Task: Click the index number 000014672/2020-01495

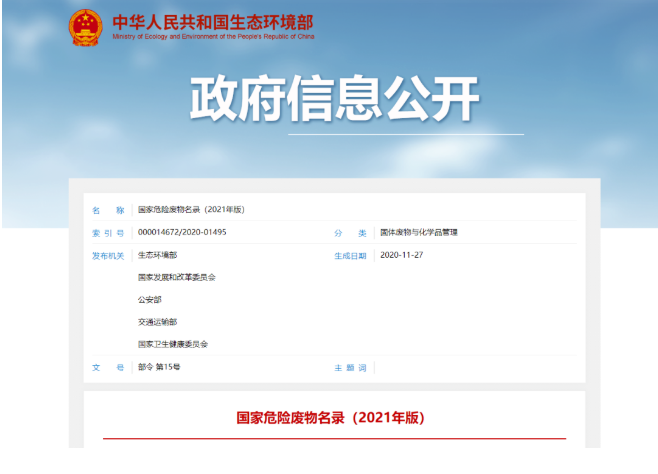Action: coord(182,232)
